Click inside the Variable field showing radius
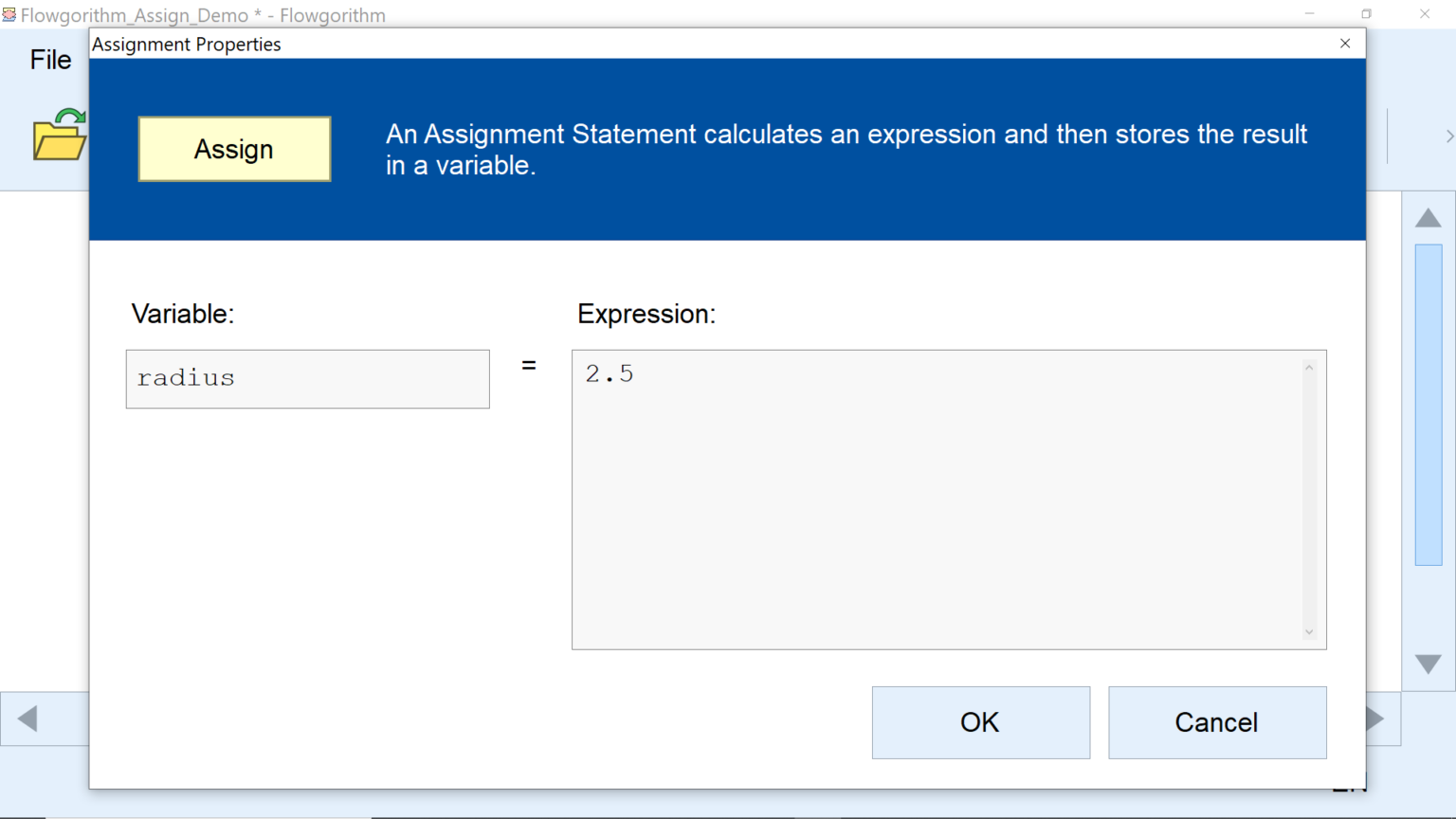This screenshot has width=1456, height=819. coord(307,378)
